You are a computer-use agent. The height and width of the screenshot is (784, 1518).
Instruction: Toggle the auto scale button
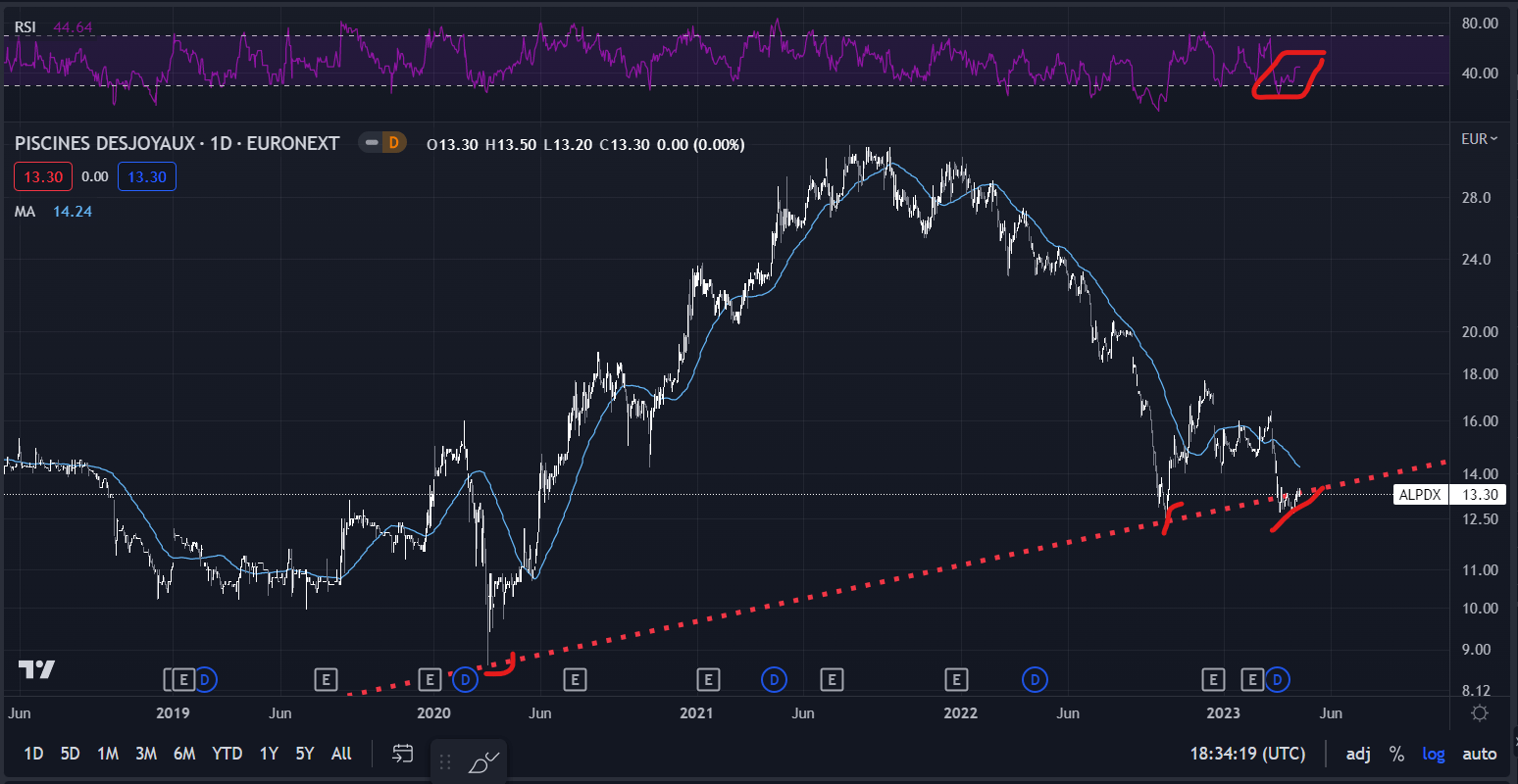pos(1480,754)
